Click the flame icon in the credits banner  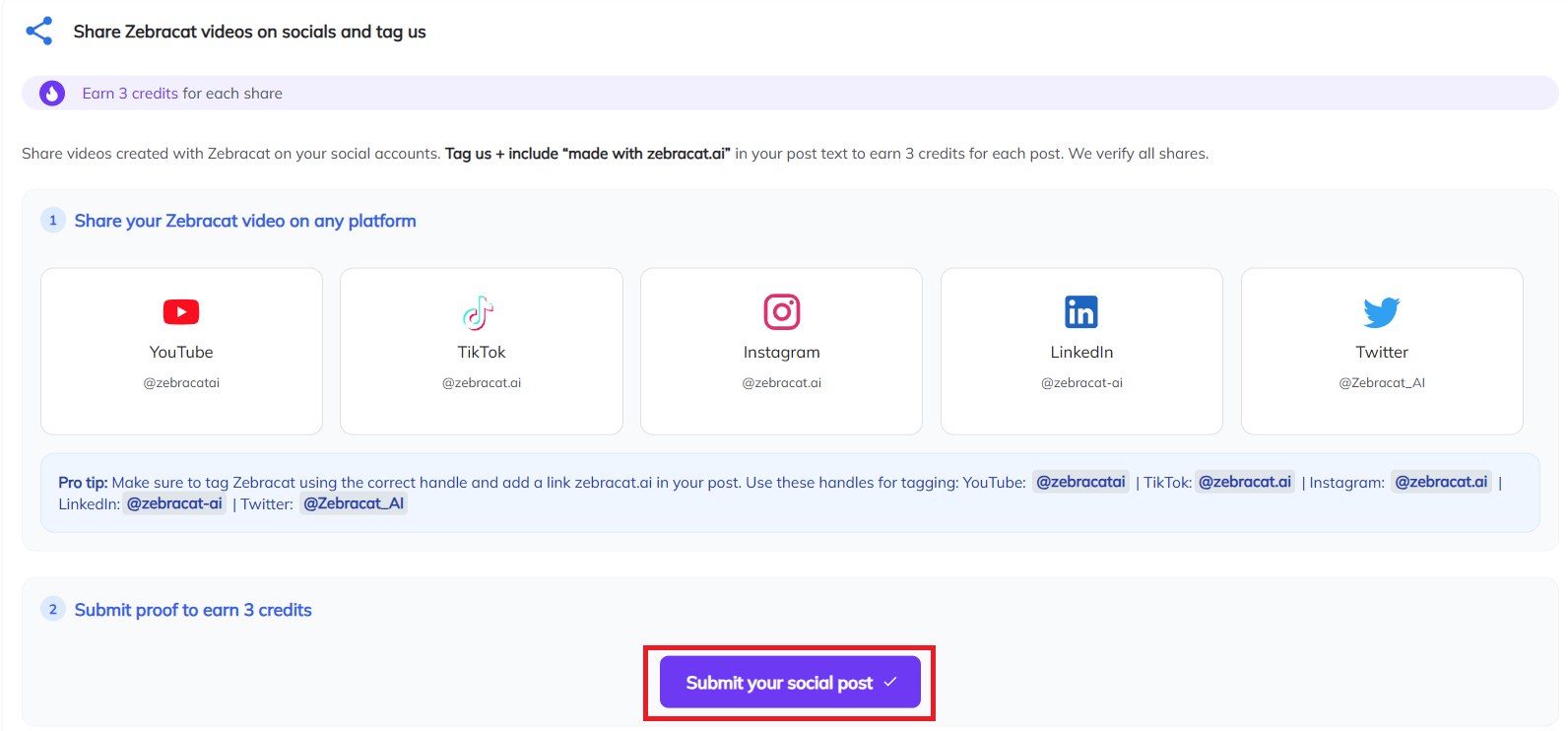pos(52,94)
